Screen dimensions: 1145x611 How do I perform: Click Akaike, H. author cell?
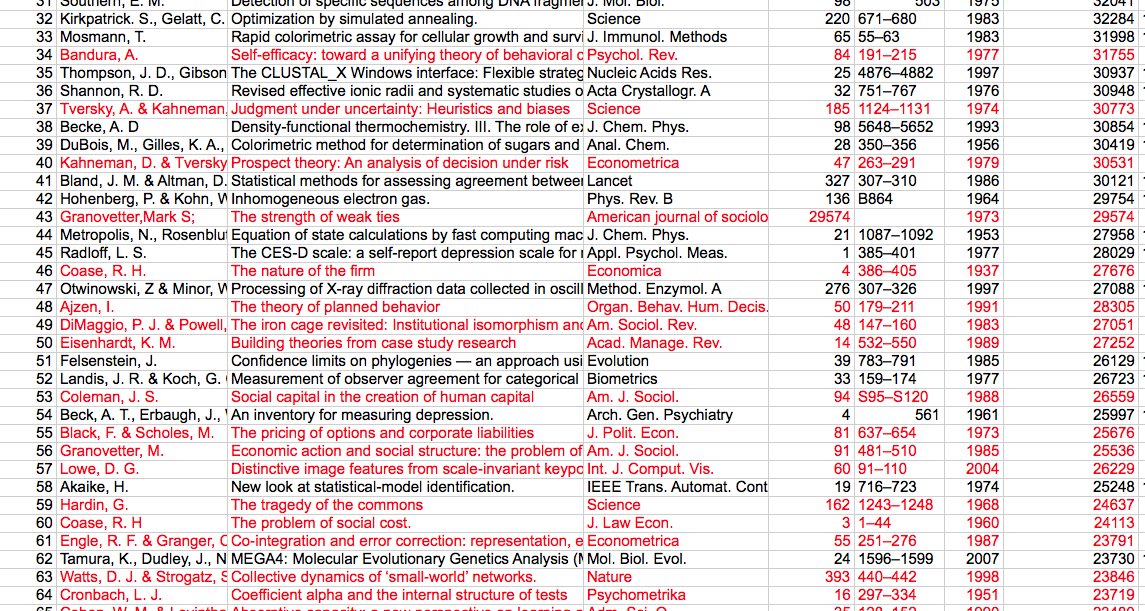[142, 487]
